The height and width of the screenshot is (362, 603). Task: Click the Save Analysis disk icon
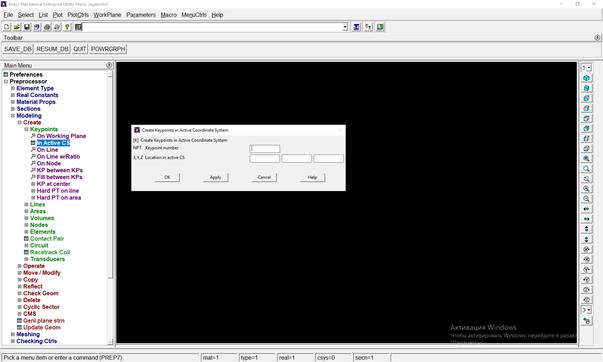coord(27,27)
